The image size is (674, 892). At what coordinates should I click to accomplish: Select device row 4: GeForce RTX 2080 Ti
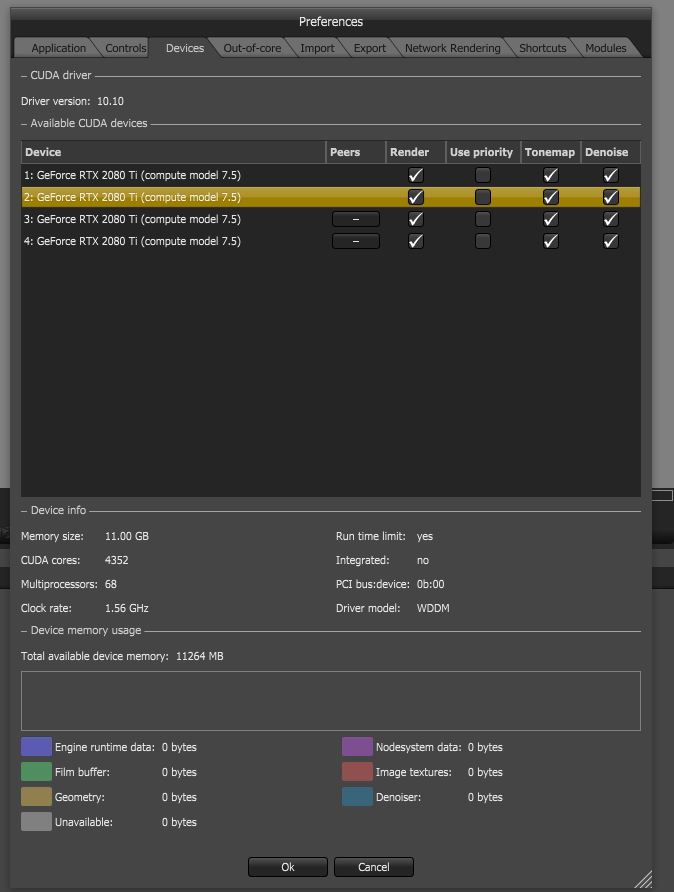click(330, 241)
